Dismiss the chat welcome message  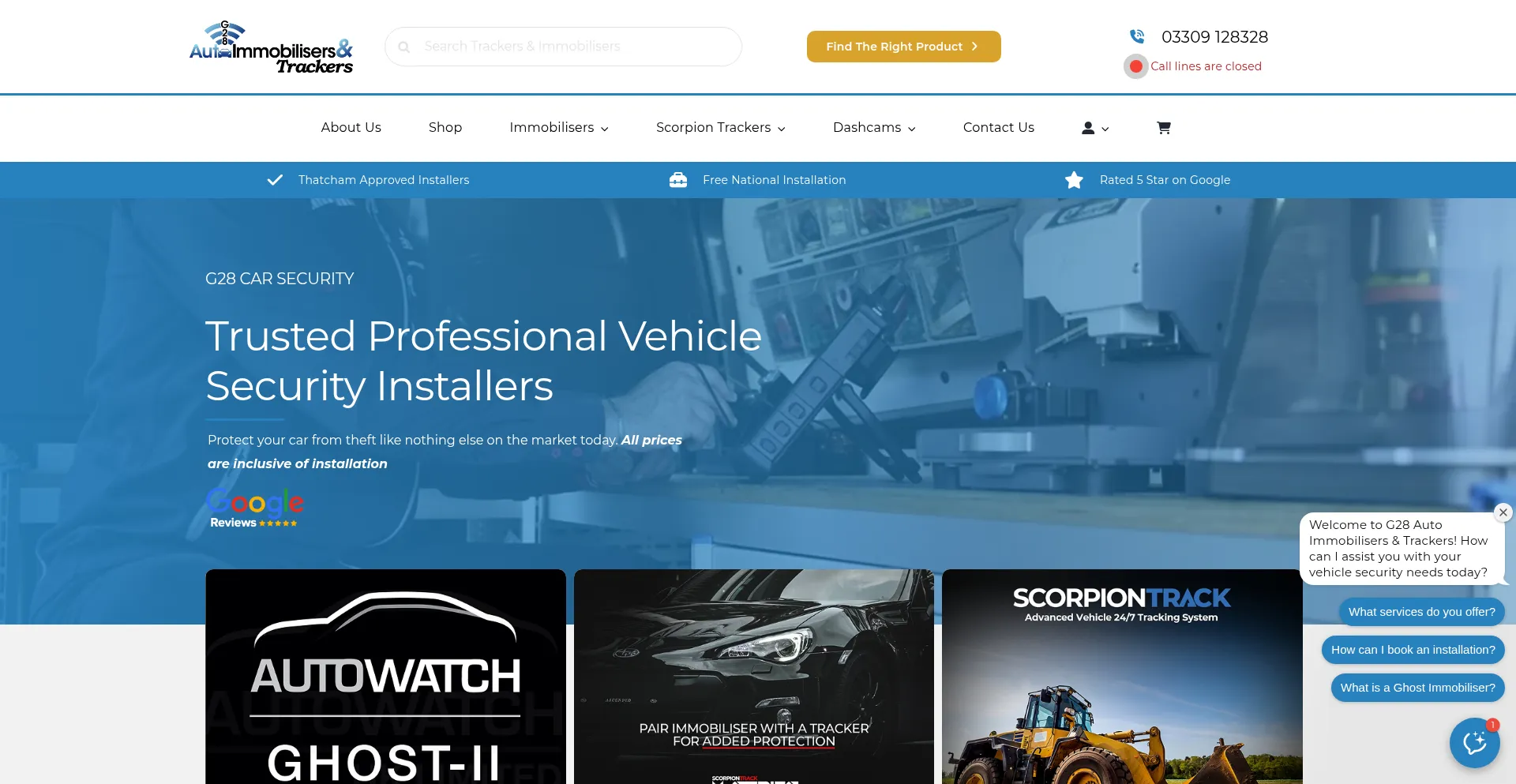(x=1503, y=512)
